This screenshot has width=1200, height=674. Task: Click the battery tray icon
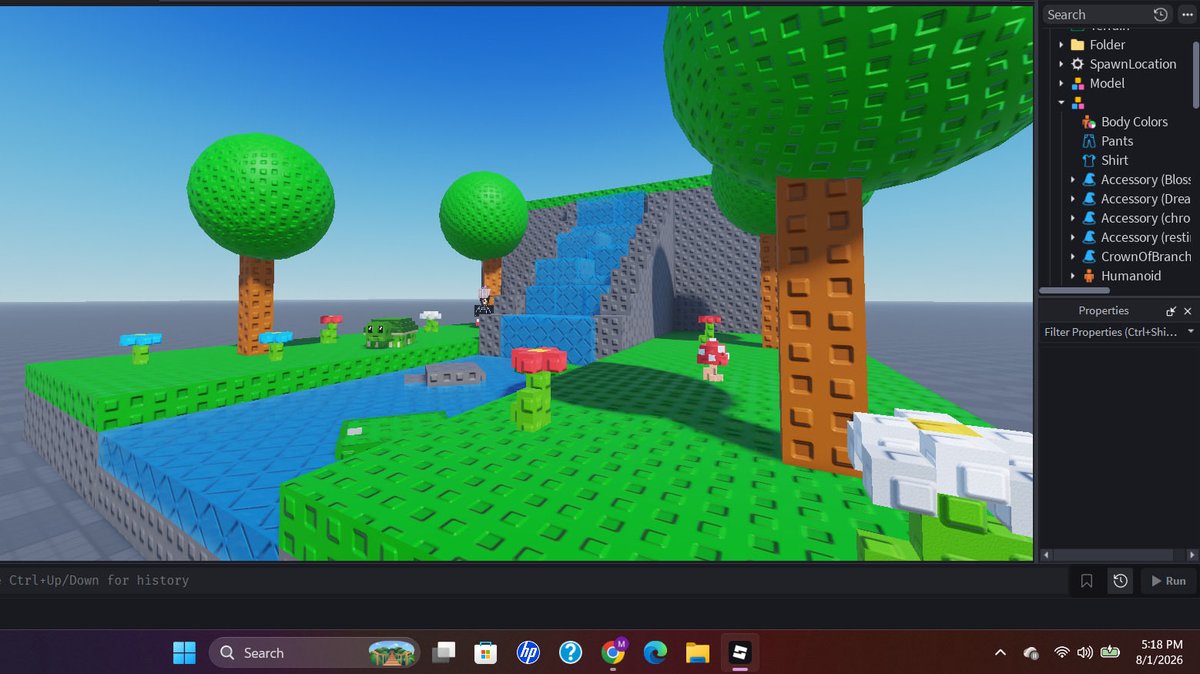[x=1110, y=653]
